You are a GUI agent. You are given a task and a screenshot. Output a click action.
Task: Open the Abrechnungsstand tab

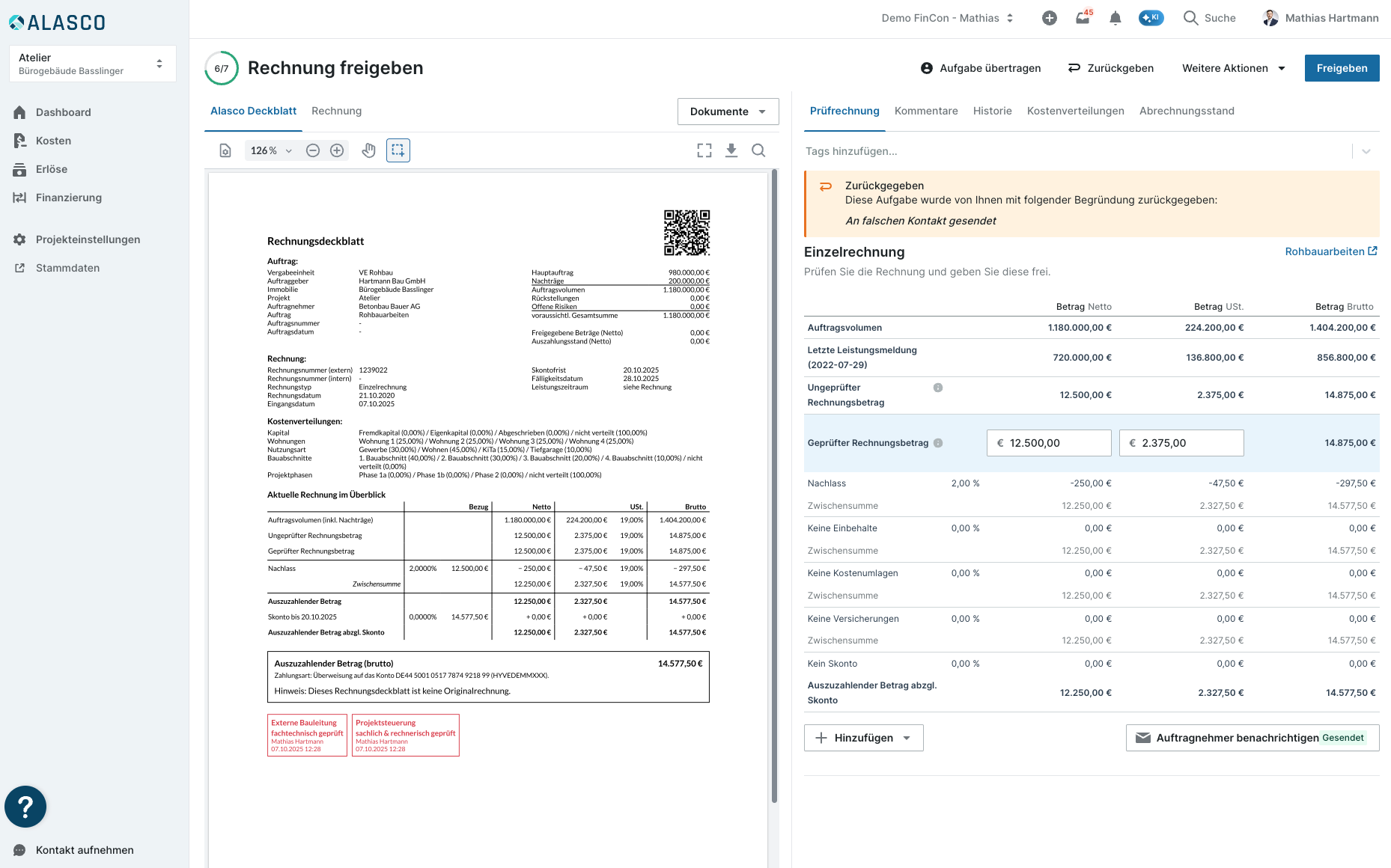tap(1187, 111)
